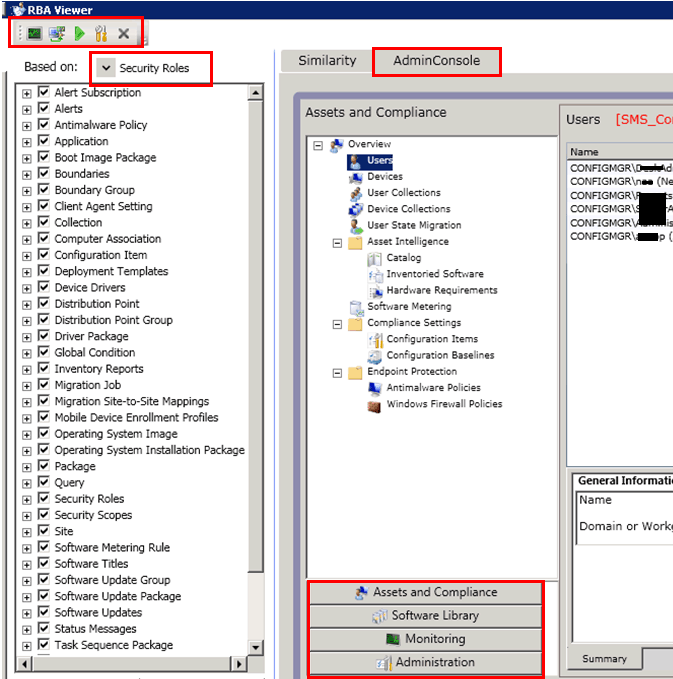673x679 pixels.
Task: Click the Configuration Baselines icon
Action: [x=375, y=356]
